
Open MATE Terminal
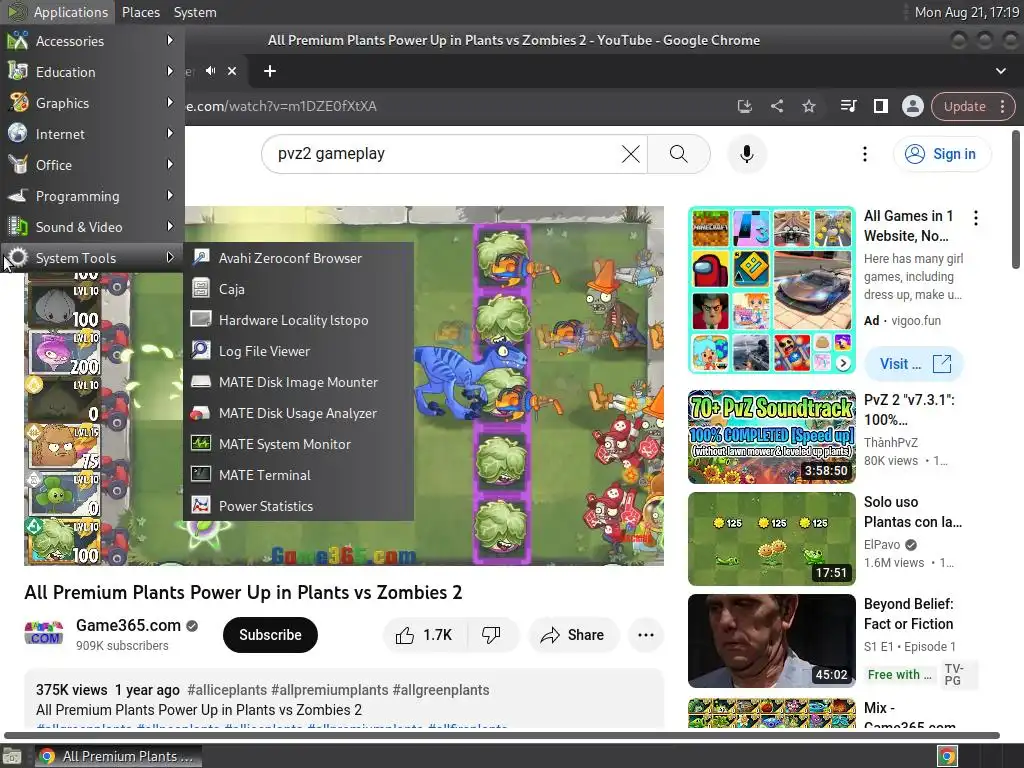click(298, 475)
